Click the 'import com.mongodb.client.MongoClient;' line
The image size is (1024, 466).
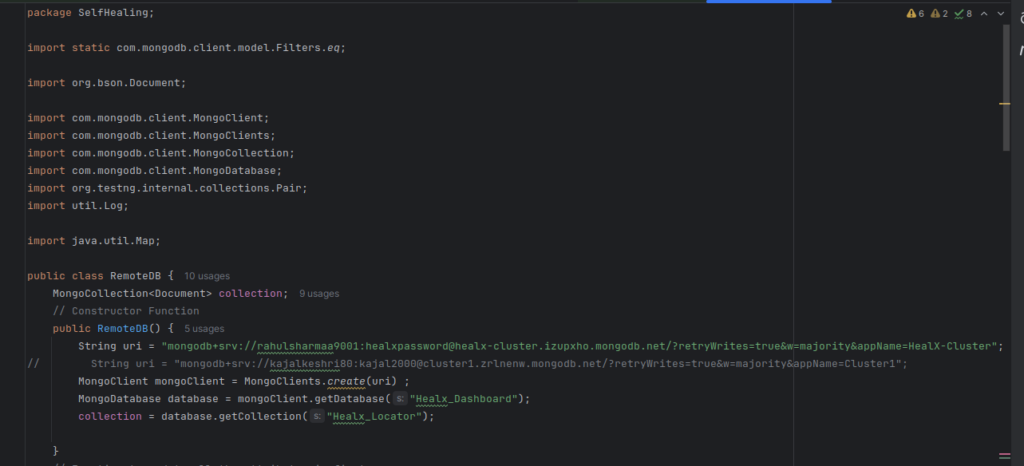[x=148, y=118]
